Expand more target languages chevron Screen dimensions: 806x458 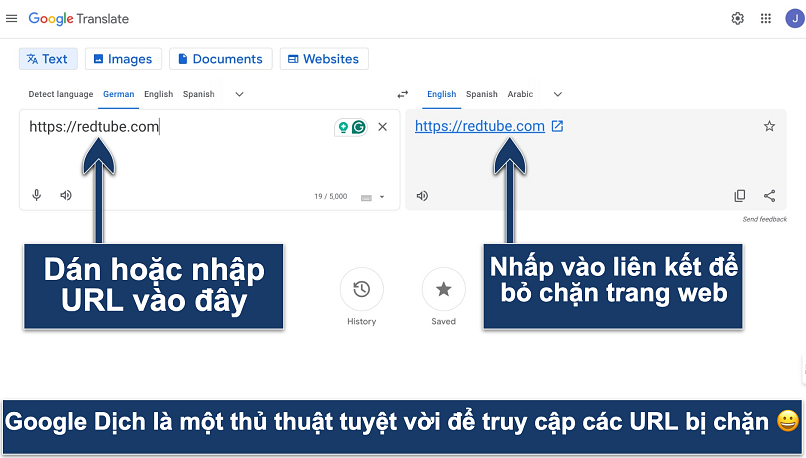click(558, 94)
